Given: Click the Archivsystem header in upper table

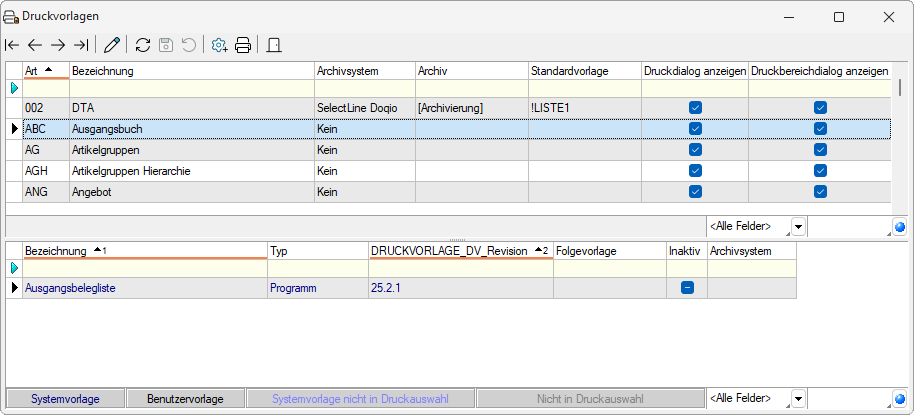Looking at the screenshot, I should 363,71.
